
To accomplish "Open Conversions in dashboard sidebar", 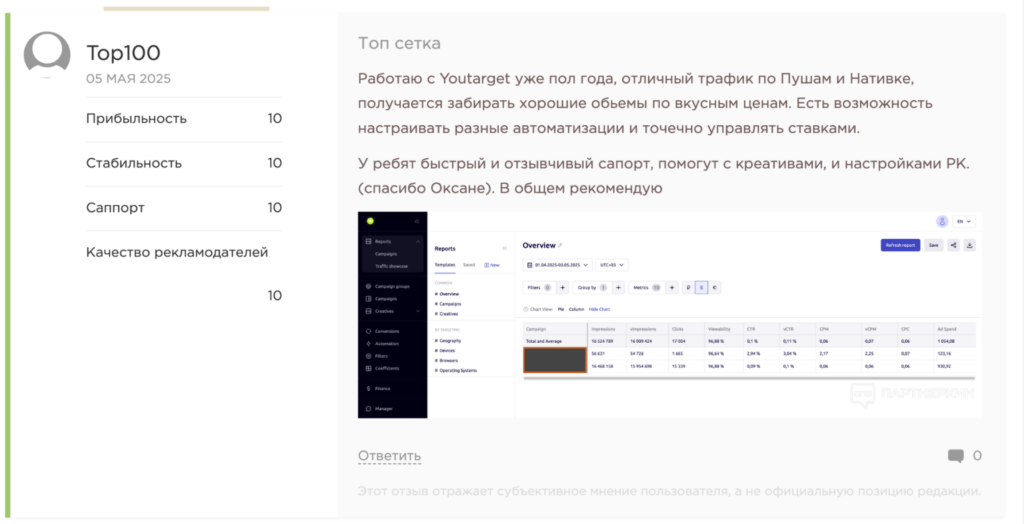I will [383, 331].
